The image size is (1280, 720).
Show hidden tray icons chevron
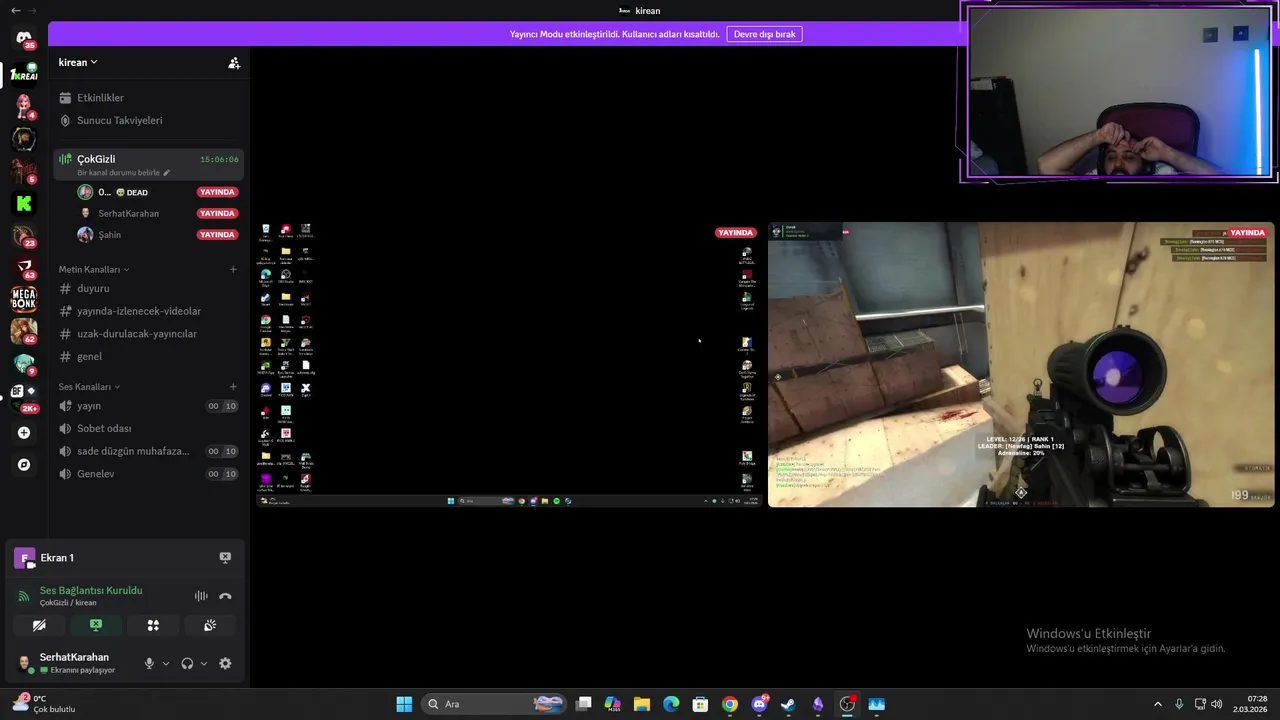point(1158,704)
